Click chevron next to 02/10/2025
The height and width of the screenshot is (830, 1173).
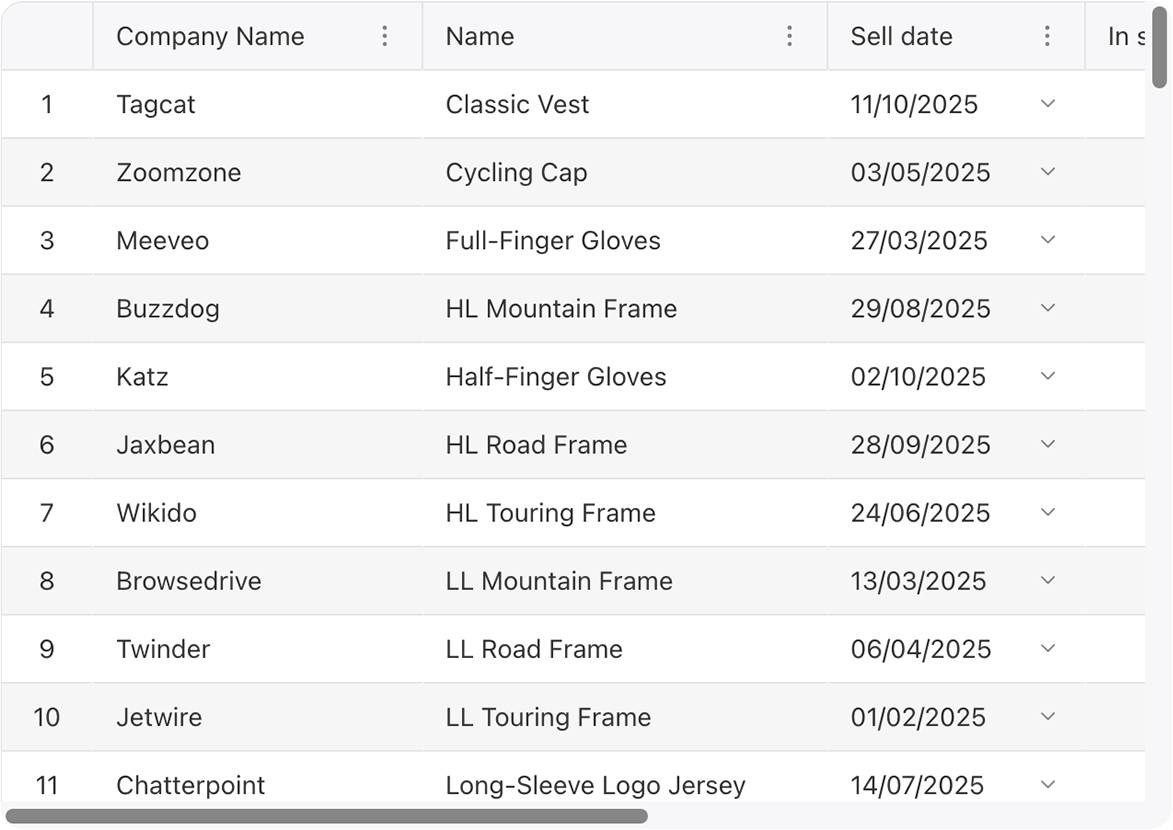pos(1048,376)
